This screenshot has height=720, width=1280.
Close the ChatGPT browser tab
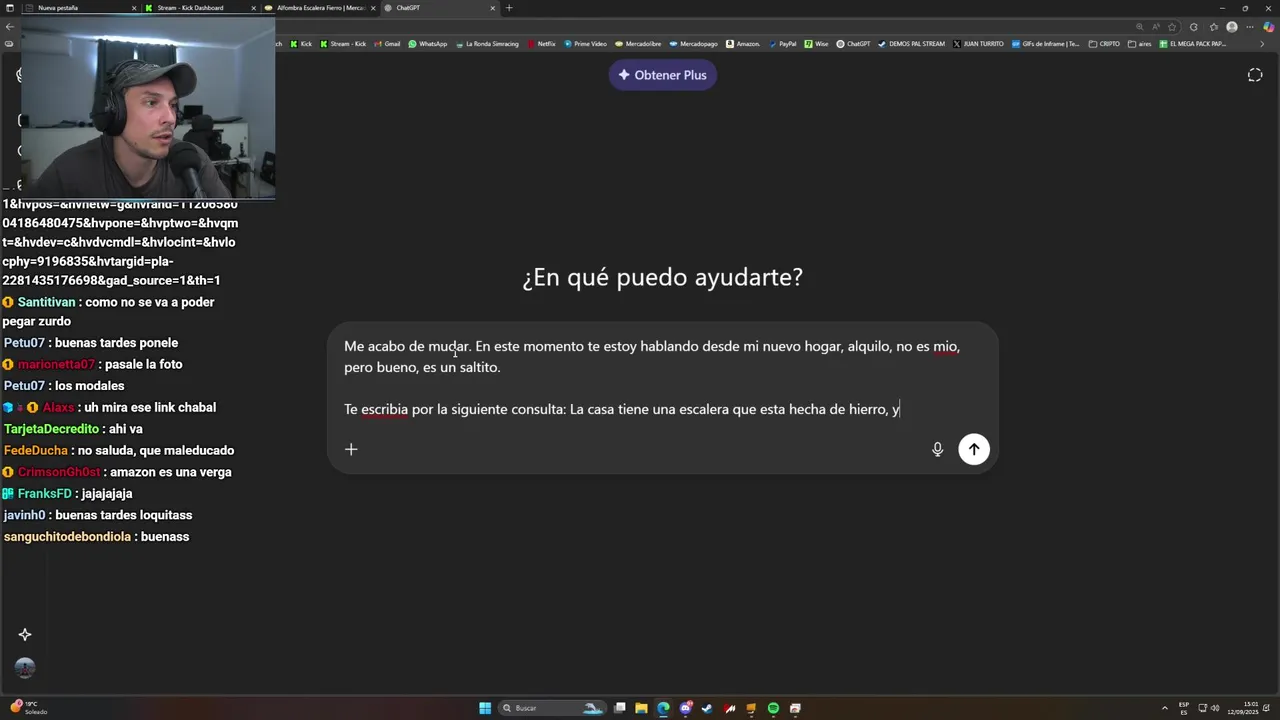point(492,8)
